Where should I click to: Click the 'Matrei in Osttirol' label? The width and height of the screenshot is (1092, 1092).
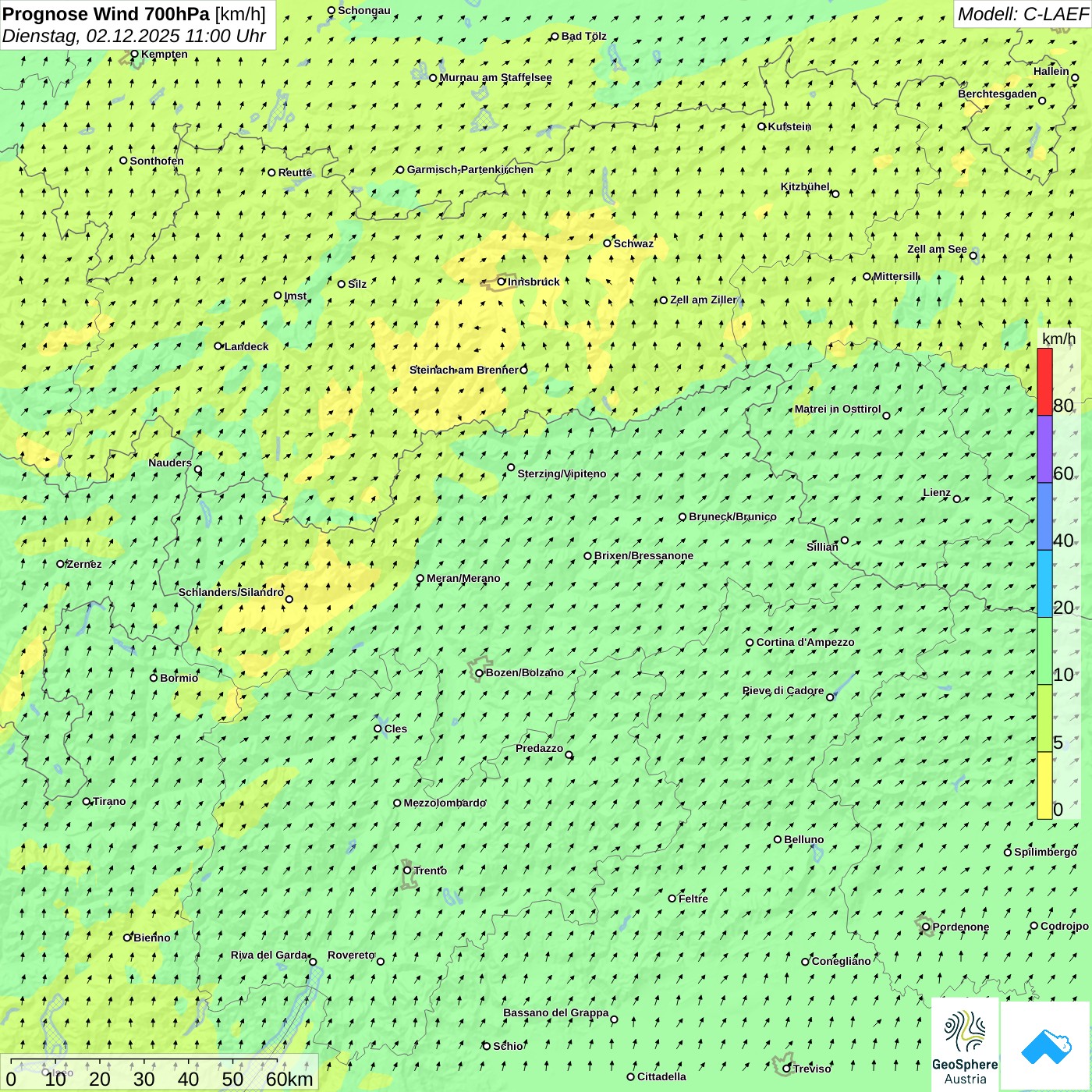[x=838, y=409]
